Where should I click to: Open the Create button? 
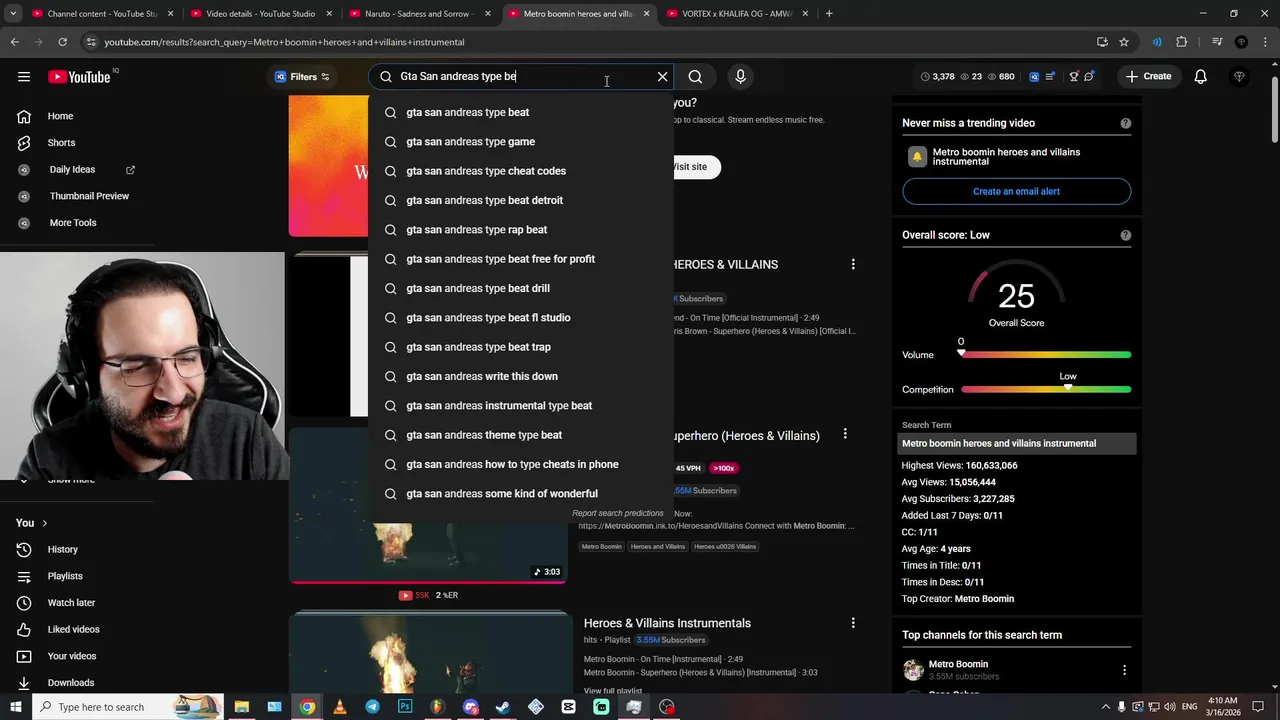(1147, 76)
